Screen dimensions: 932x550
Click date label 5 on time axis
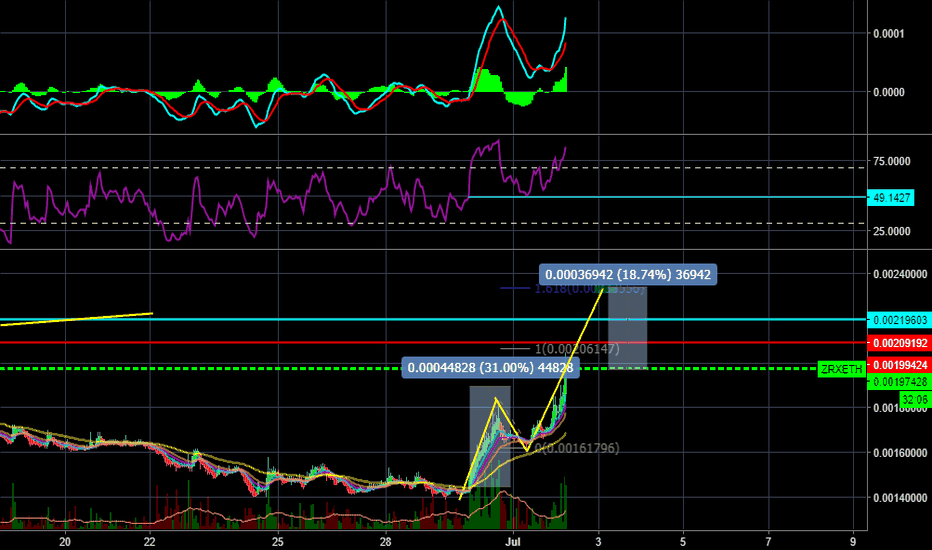coord(683,542)
